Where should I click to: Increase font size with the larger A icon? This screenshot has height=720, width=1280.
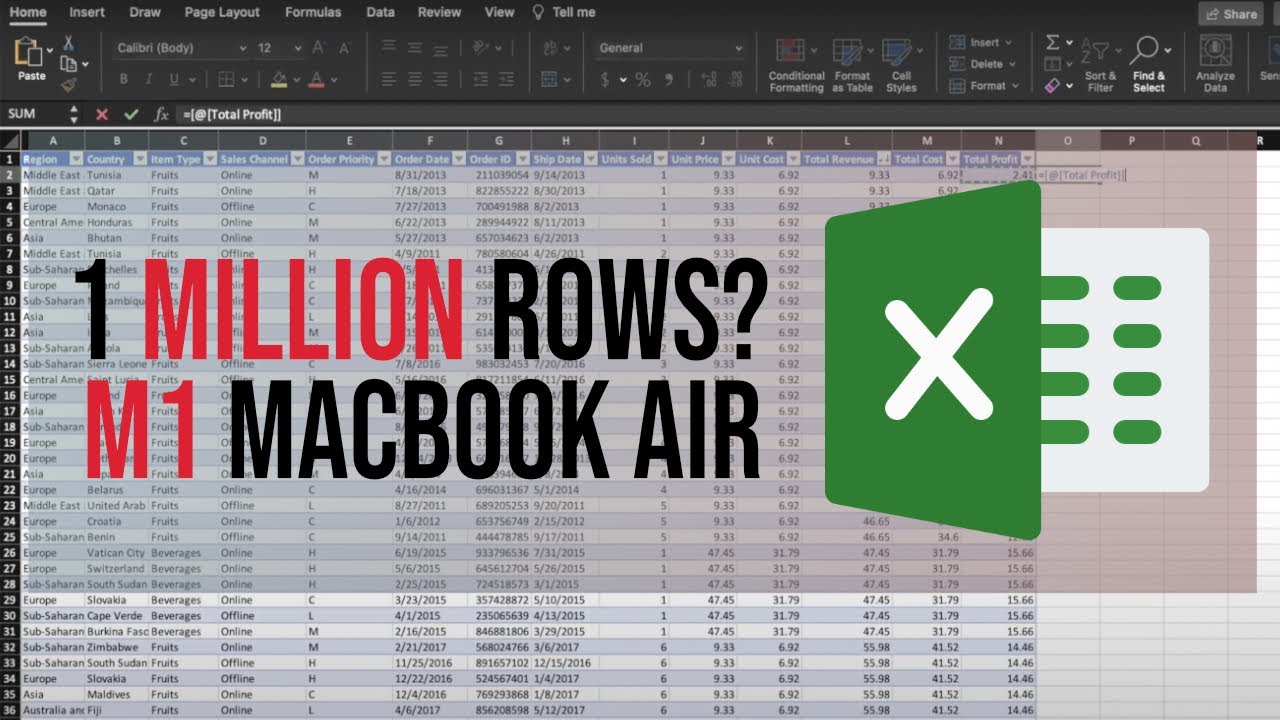tap(319, 48)
